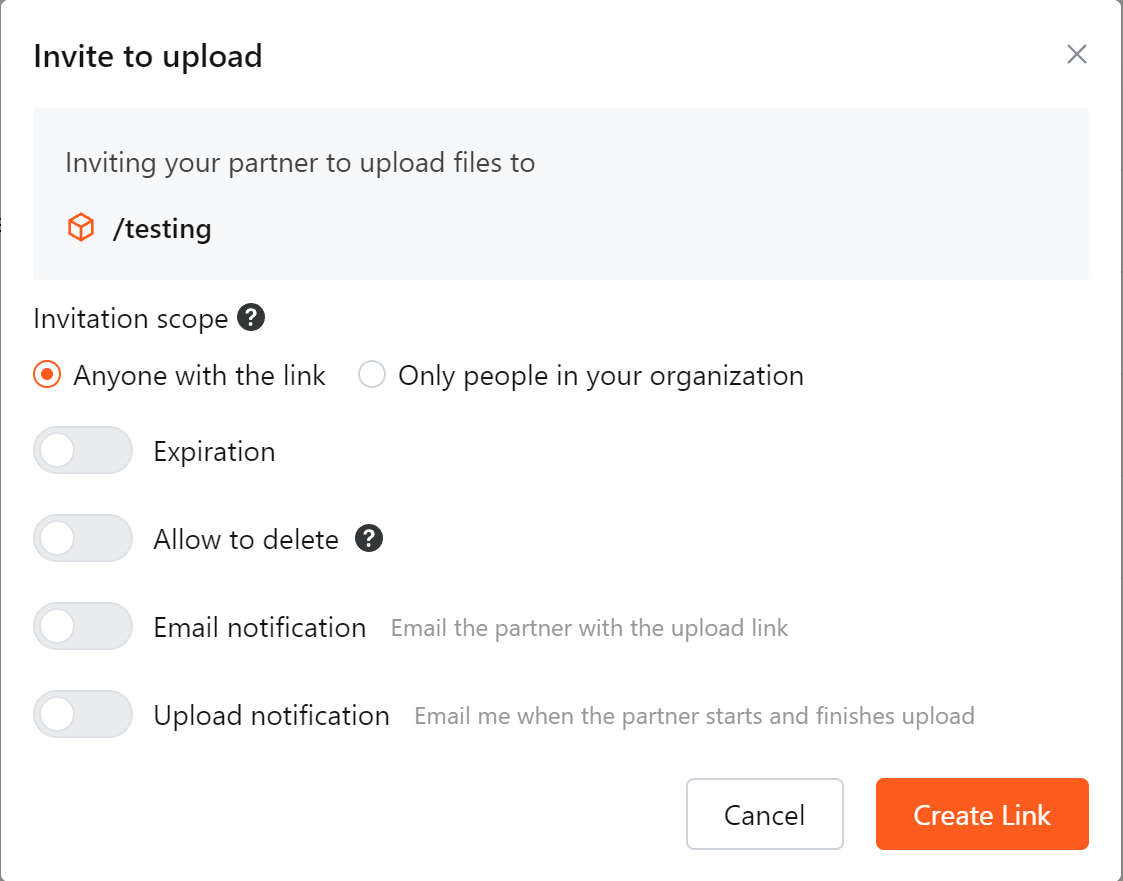Click the Cancel button
The height and width of the screenshot is (881, 1123).
click(765, 814)
